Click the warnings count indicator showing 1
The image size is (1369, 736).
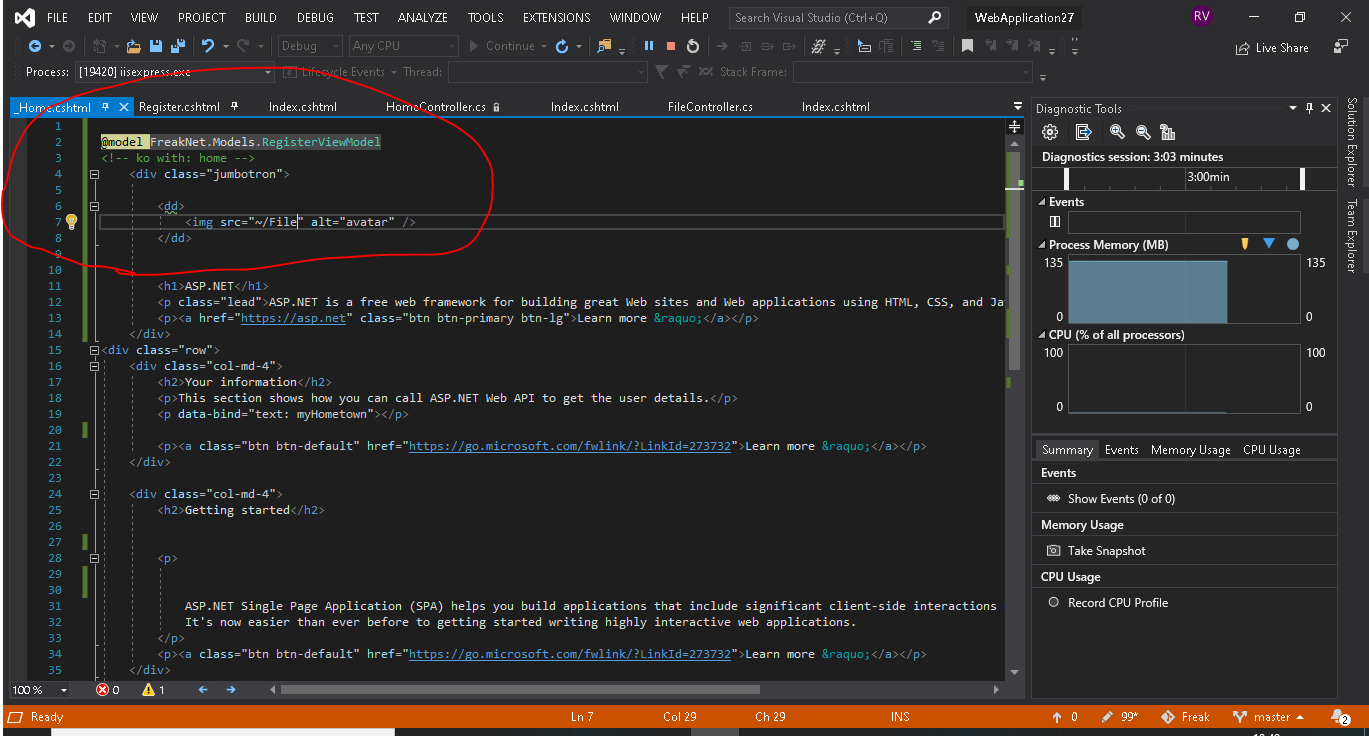pyautogui.click(x=153, y=690)
